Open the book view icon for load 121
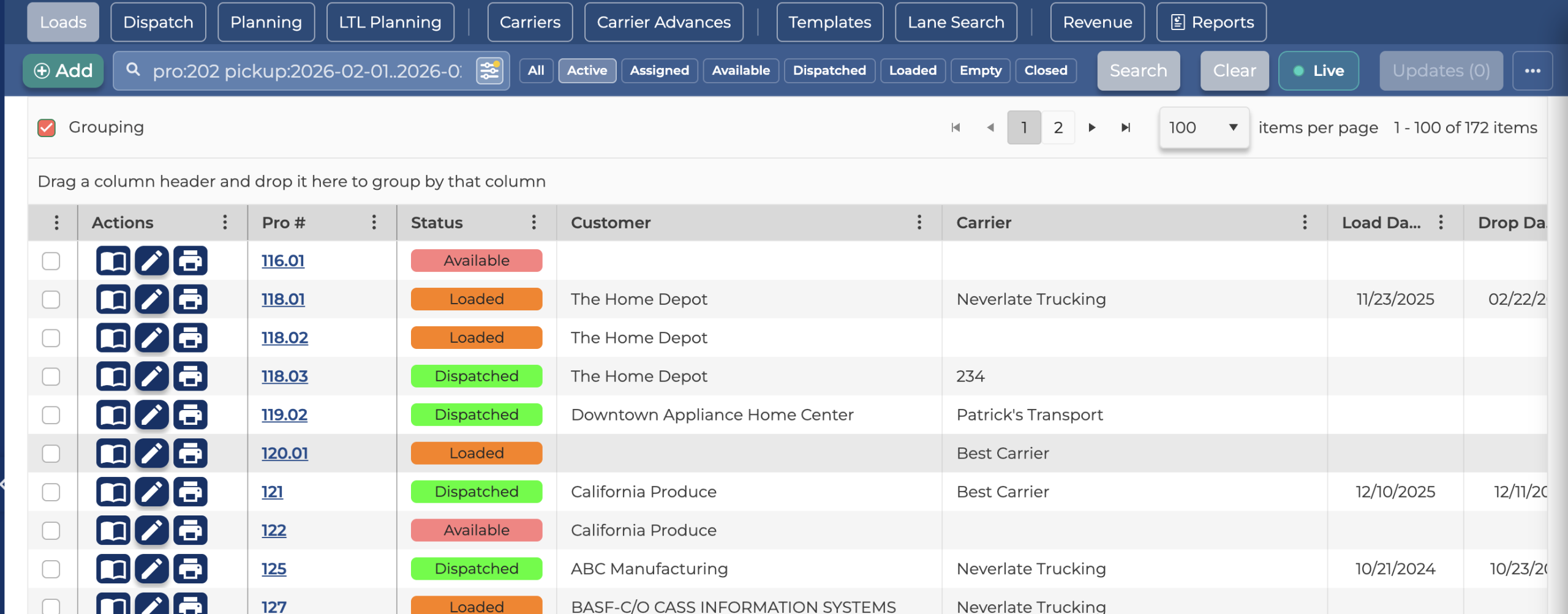This screenshot has height=614, width=1568. coord(113,492)
